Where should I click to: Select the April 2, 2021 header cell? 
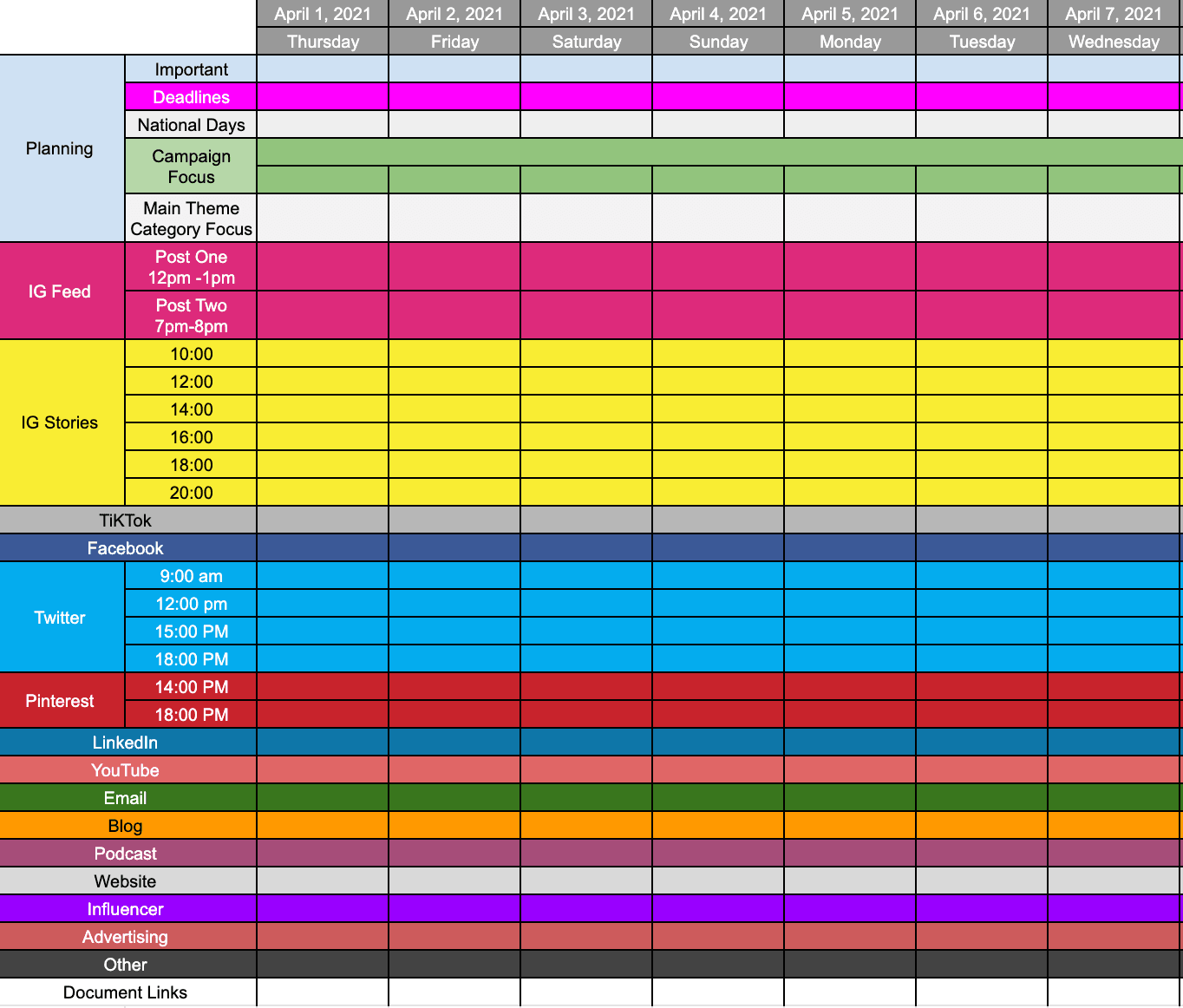(454, 13)
